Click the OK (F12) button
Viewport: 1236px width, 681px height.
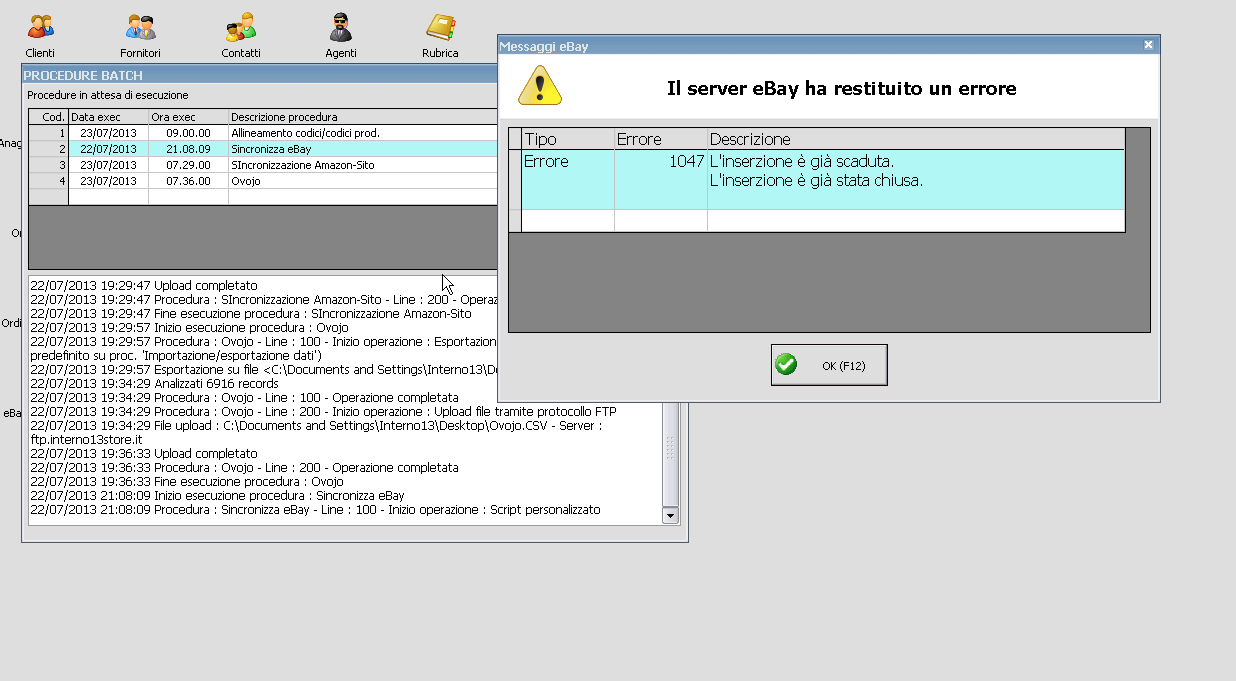(829, 365)
